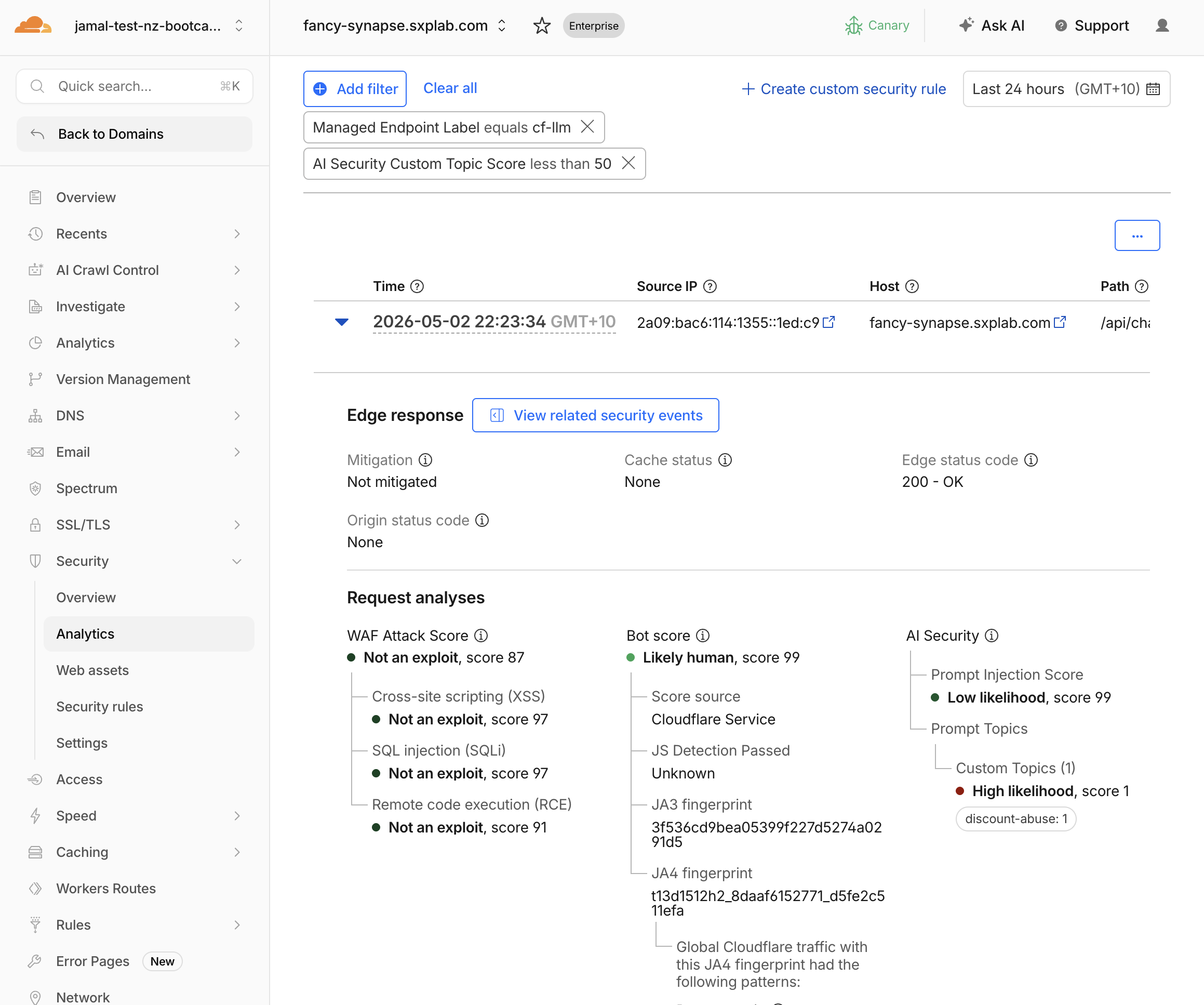Click the Host column help icon
Image resolution: width=1204 pixels, height=1005 pixels.
pos(912,286)
